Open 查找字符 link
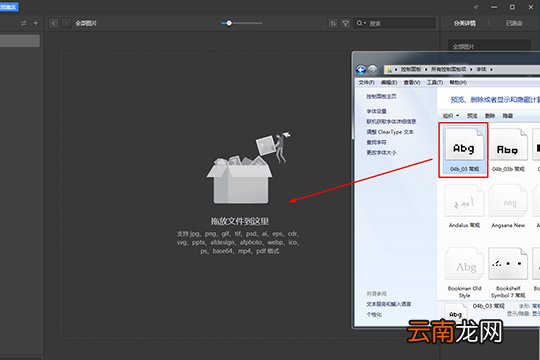The width and height of the screenshot is (540, 360). click(376, 142)
